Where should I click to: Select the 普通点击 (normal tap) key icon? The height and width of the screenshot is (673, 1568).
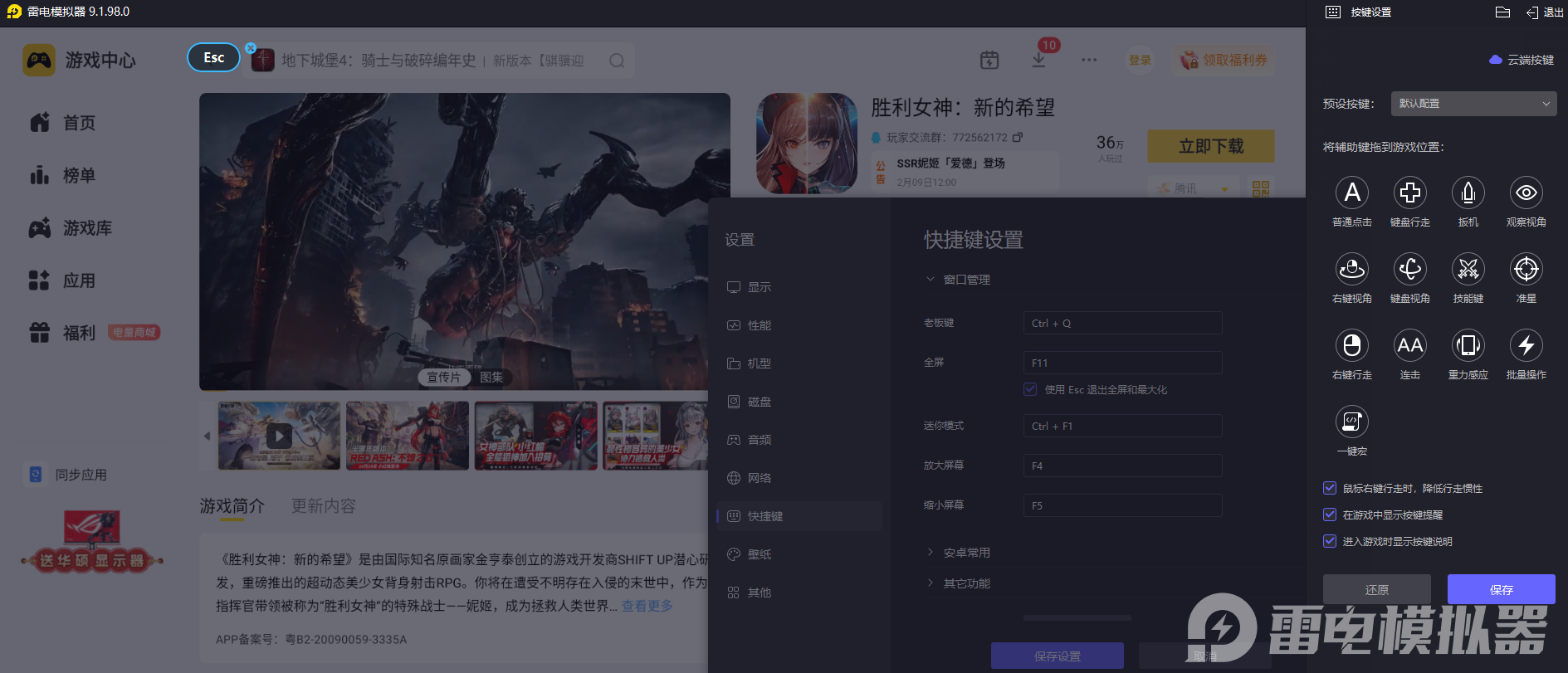tap(1351, 193)
